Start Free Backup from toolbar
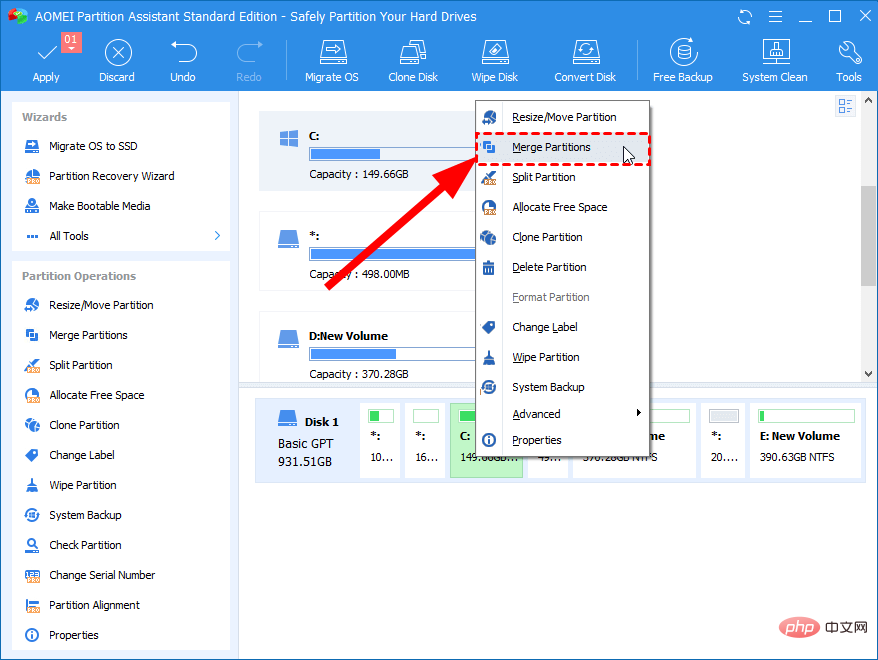Screen dimensions: 878x660 tap(684, 54)
